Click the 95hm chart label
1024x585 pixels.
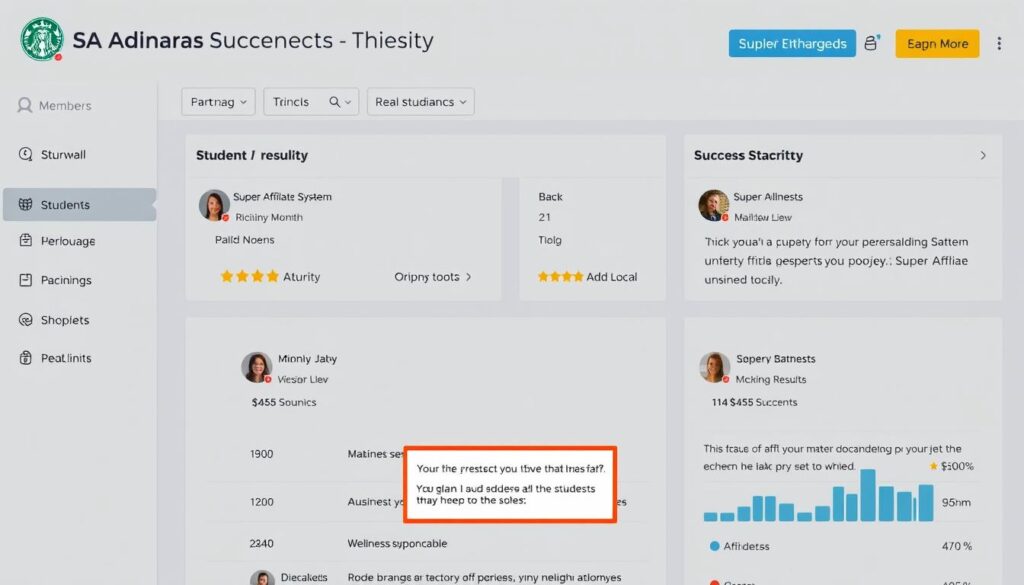pyautogui.click(x=956, y=503)
